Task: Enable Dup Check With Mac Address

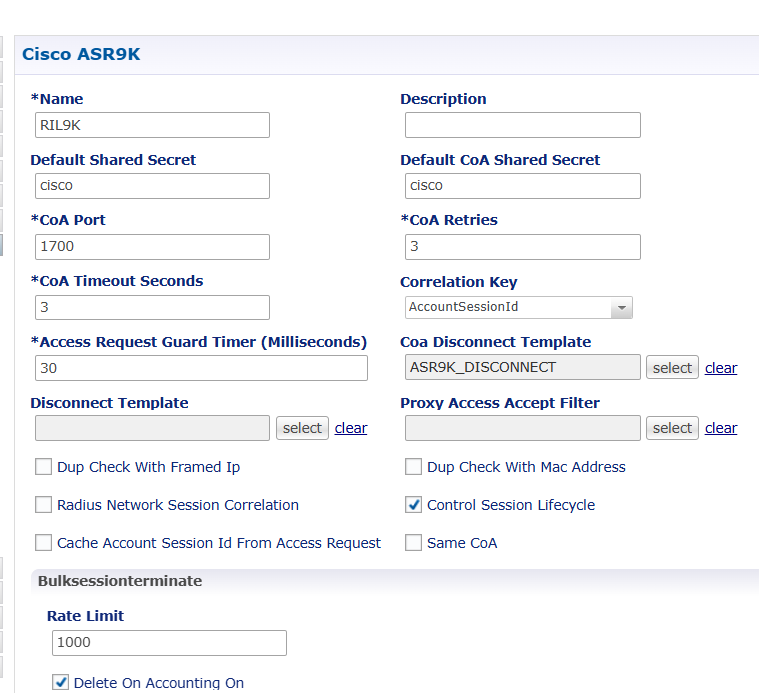Action: (x=413, y=467)
